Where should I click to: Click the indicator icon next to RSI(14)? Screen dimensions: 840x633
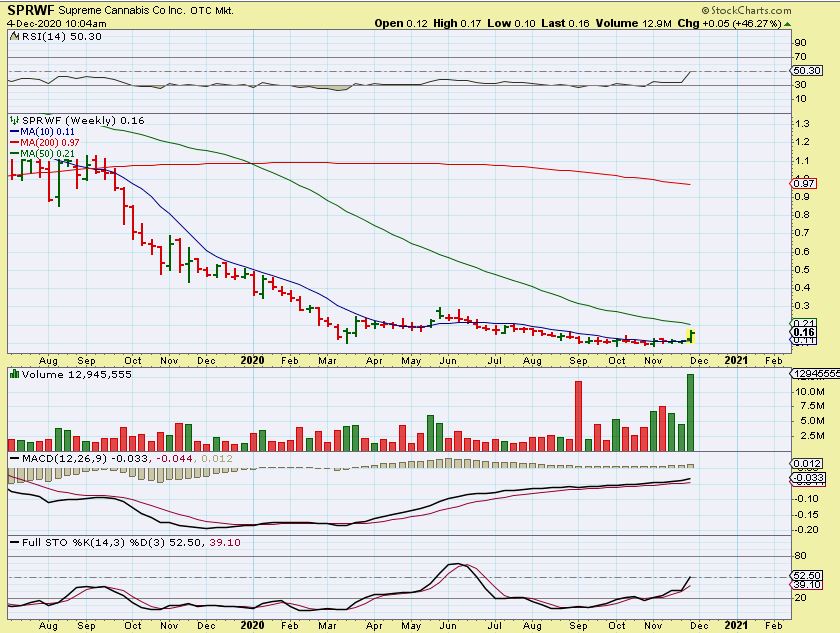click(15, 36)
